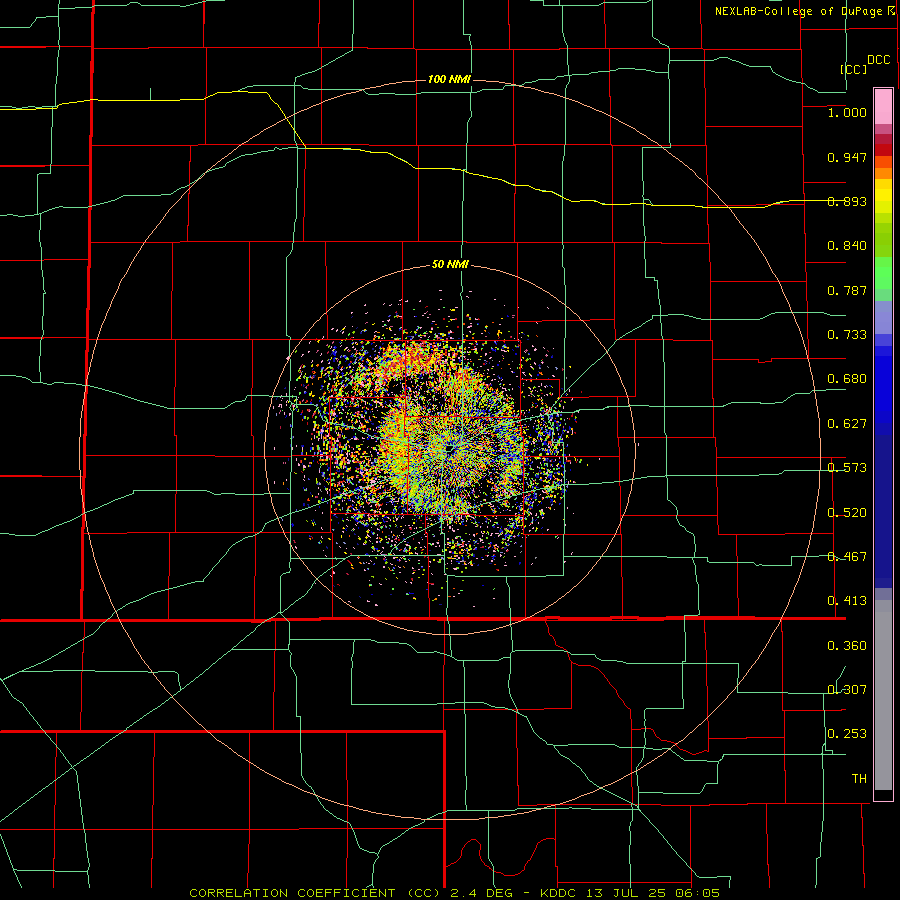Click the 0.893 value on the color scale

847,201
